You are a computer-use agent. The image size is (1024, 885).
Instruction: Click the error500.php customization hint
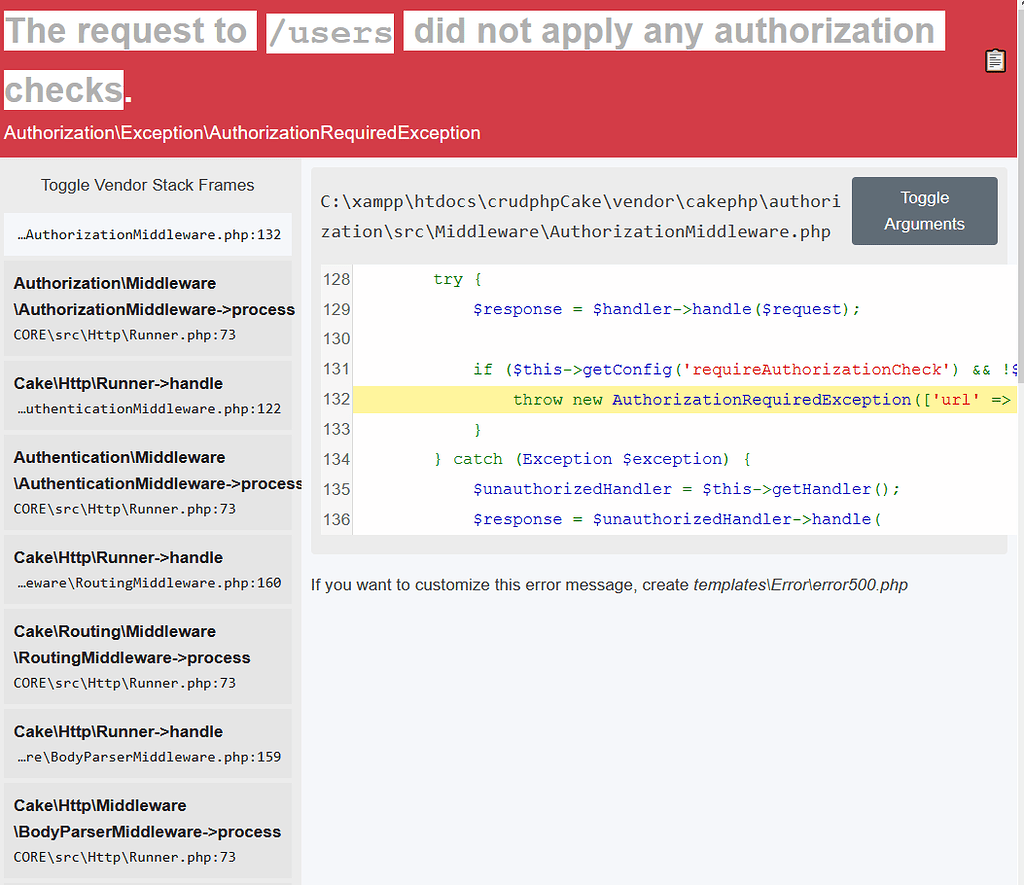[608, 585]
